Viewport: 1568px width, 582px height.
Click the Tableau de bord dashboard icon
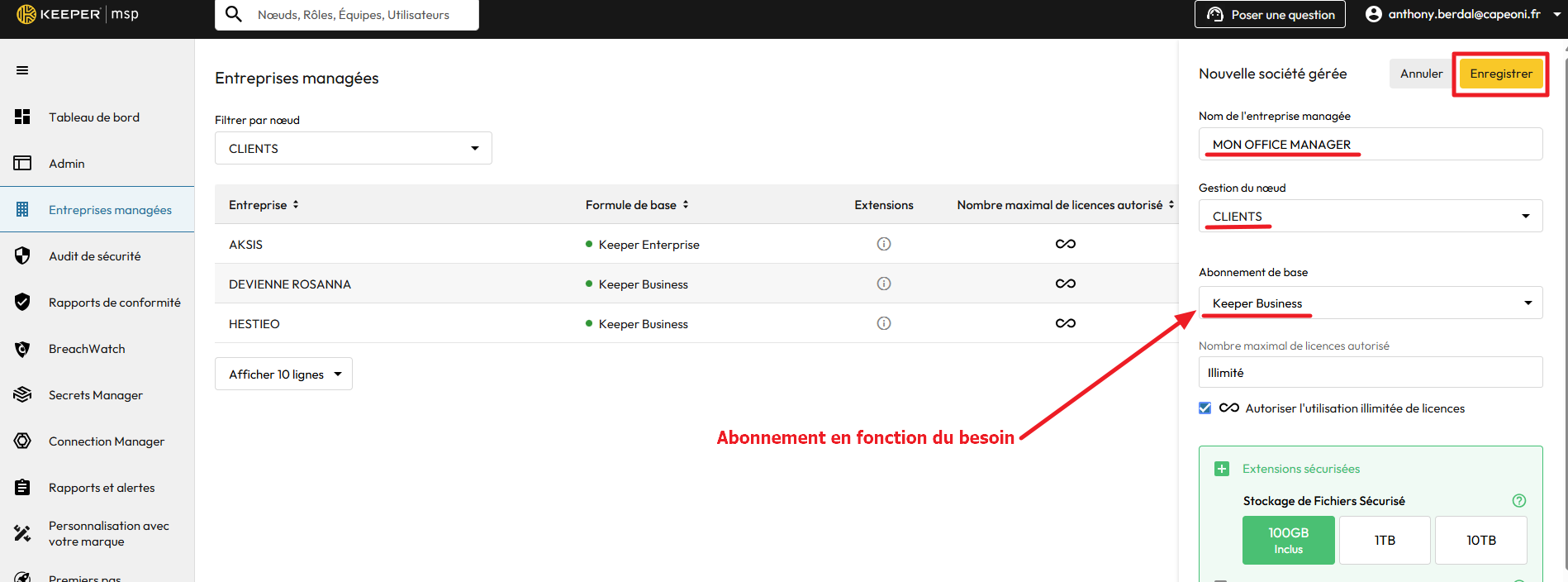(22, 117)
